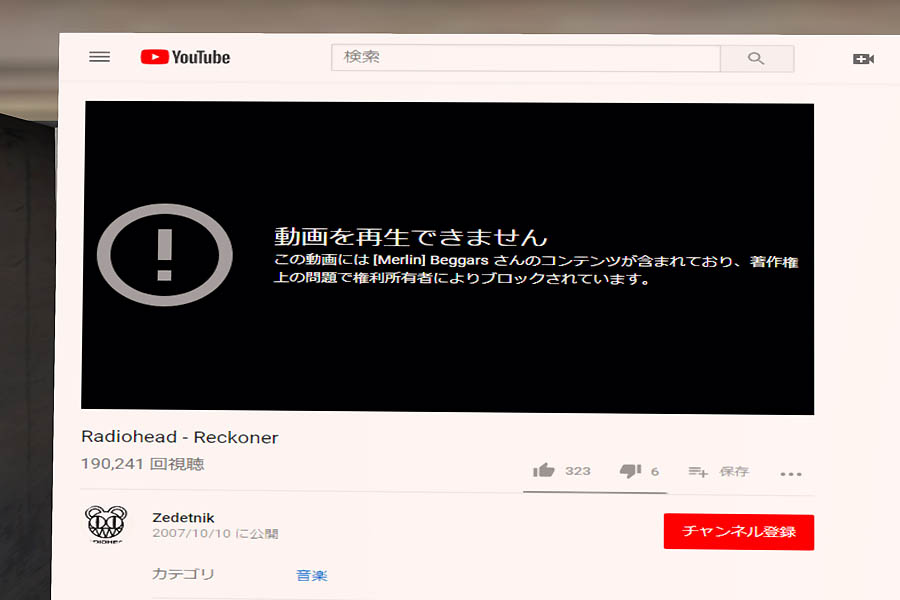Click the copyright block message mentioning Beggars
The height and width of the screenshot is (600, 900).
(536, 269)
